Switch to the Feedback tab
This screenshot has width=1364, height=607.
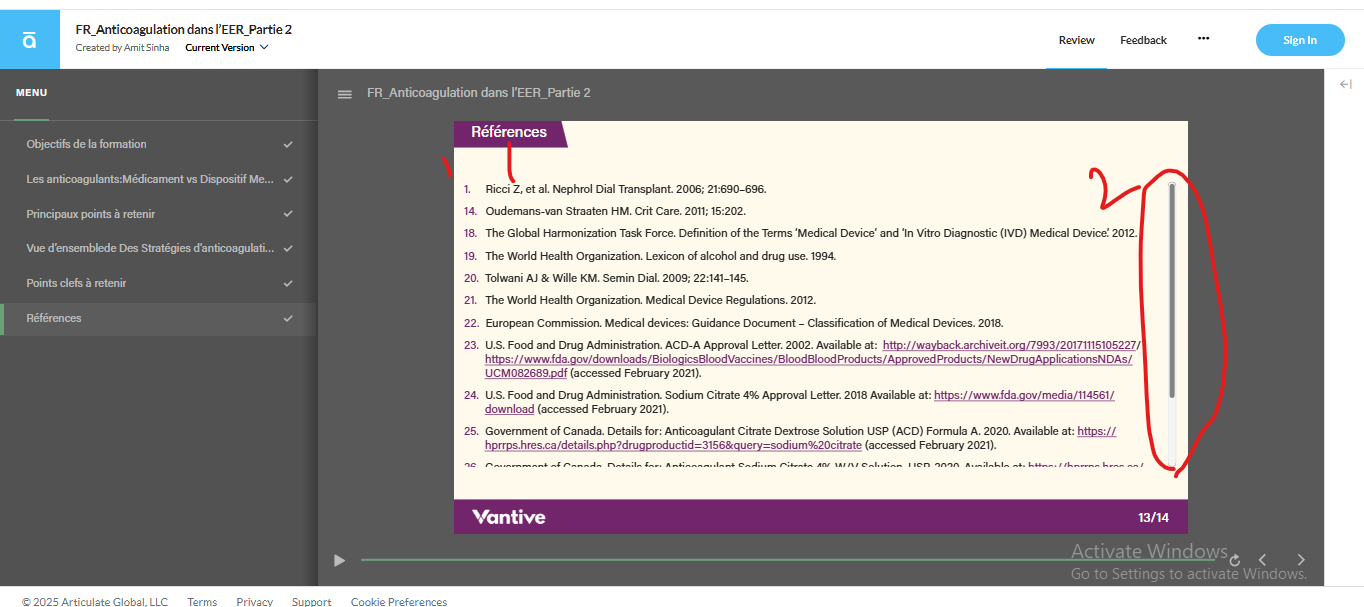pyautogui.click(x=1143, y=40)
